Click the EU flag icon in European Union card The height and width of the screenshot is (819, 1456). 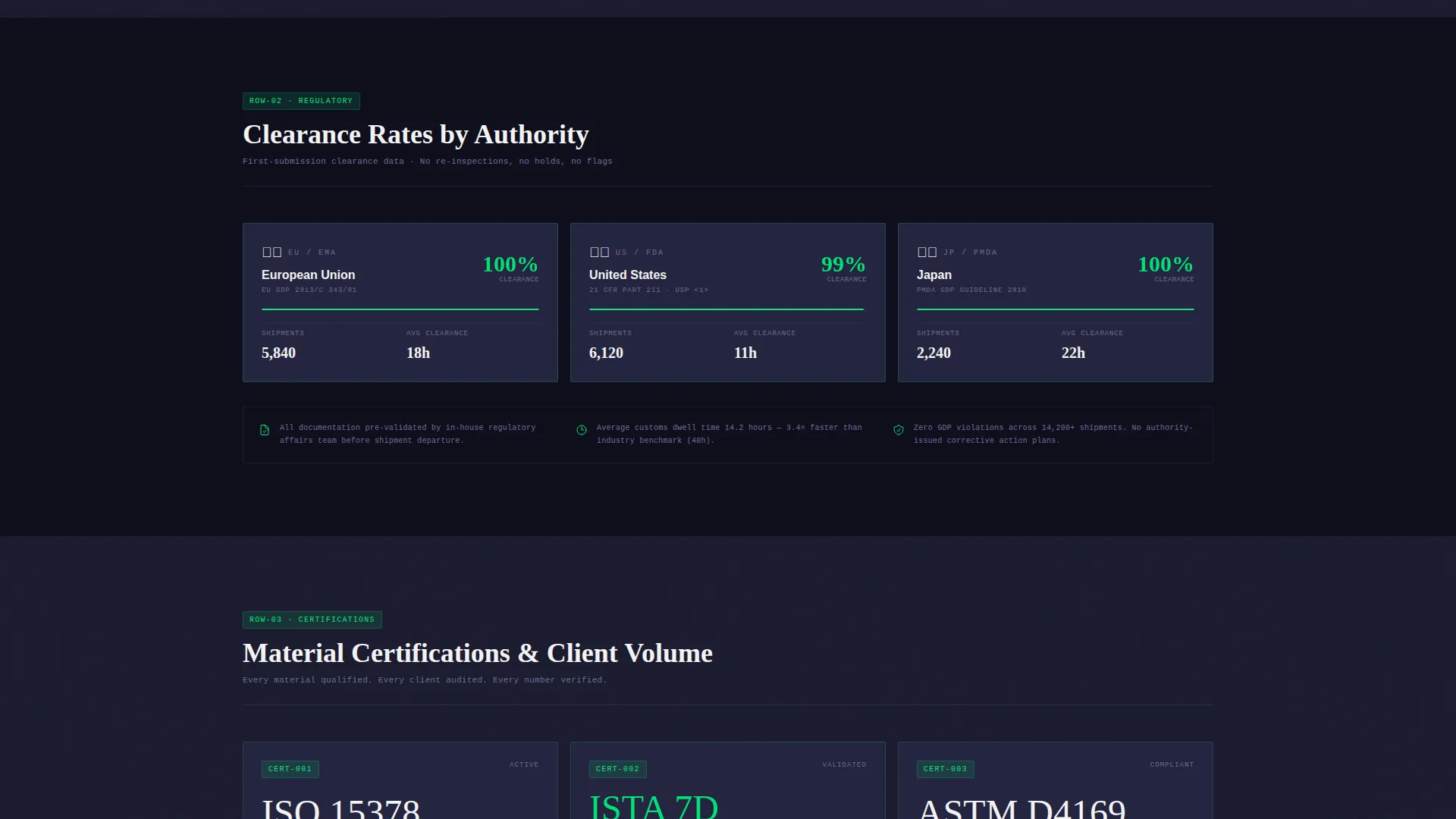pyautogui.click(x=271, y=252)
